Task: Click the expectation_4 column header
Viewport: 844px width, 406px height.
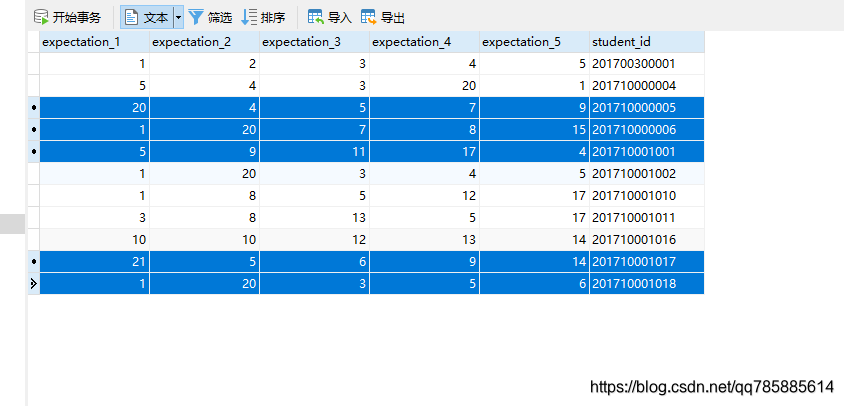Action: coord(425,42)
